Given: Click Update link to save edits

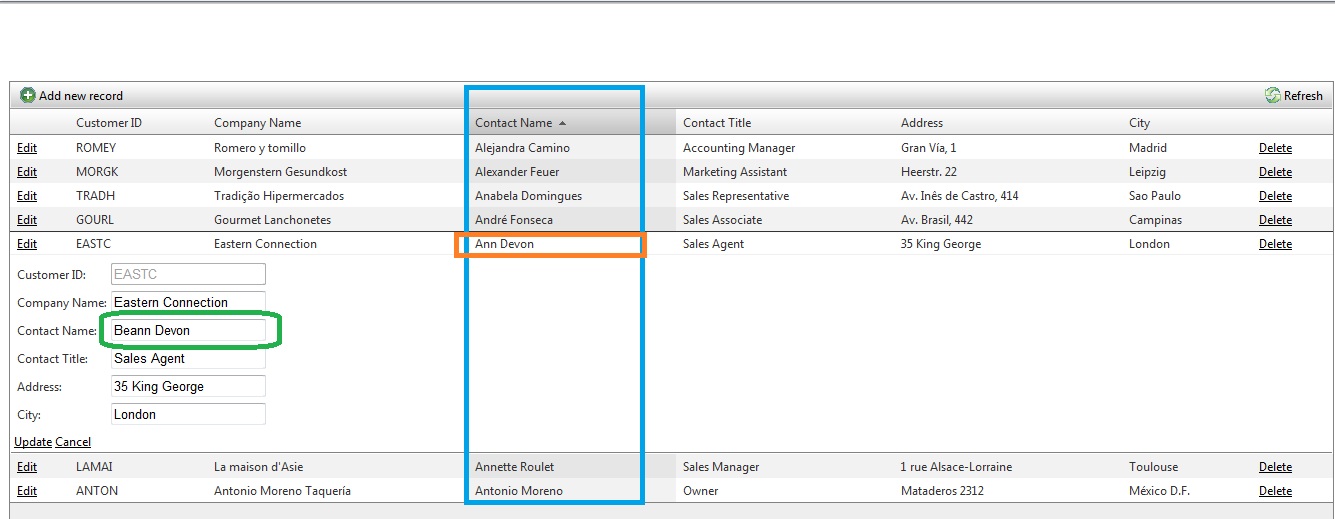Looking at the screenshot, I should [33, 442].
